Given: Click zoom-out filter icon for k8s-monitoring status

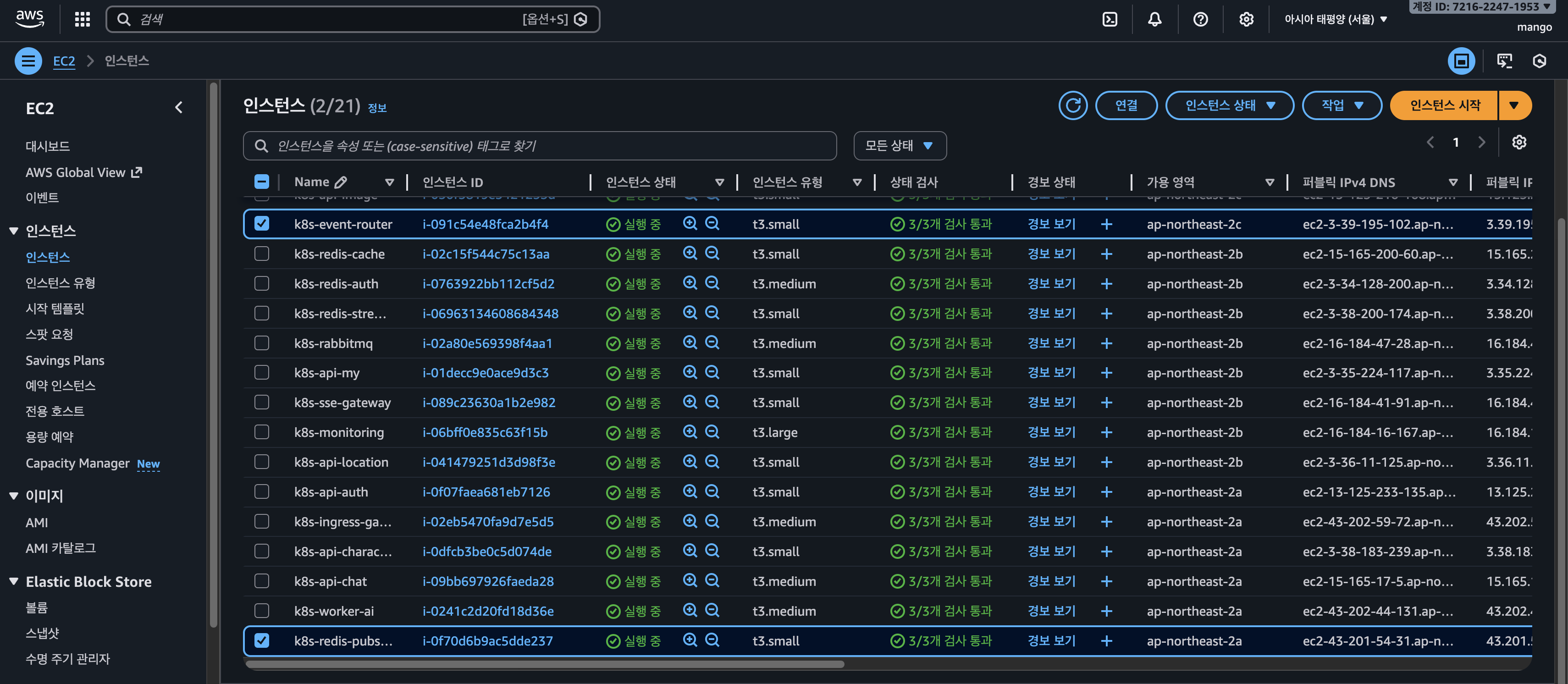Looking at the screenshot, I should point(712,432).
